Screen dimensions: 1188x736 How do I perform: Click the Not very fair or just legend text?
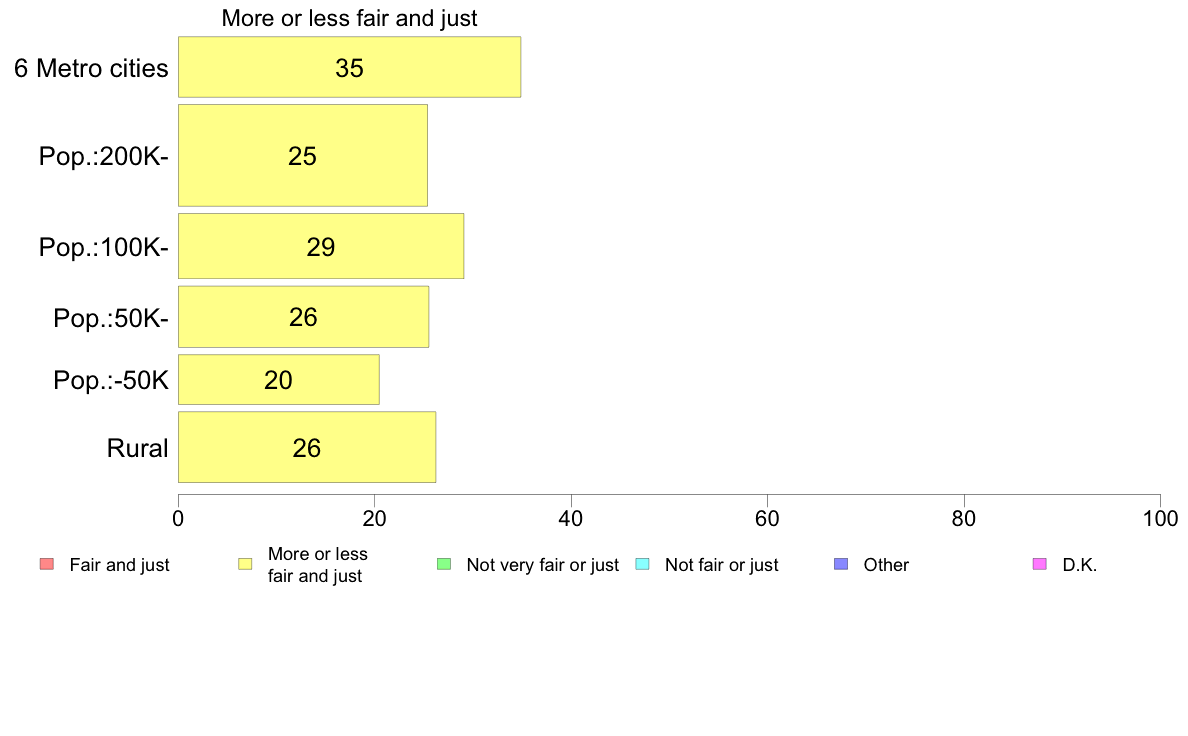pyautogui.click(x=542, y=565)
